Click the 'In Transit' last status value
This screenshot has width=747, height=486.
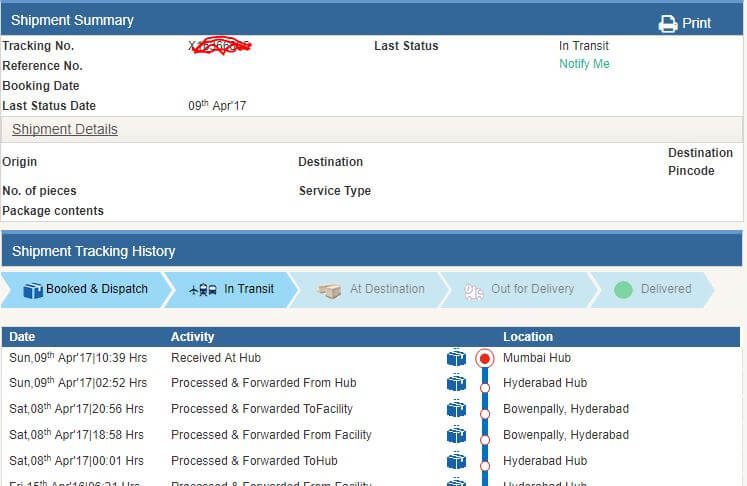584,46
